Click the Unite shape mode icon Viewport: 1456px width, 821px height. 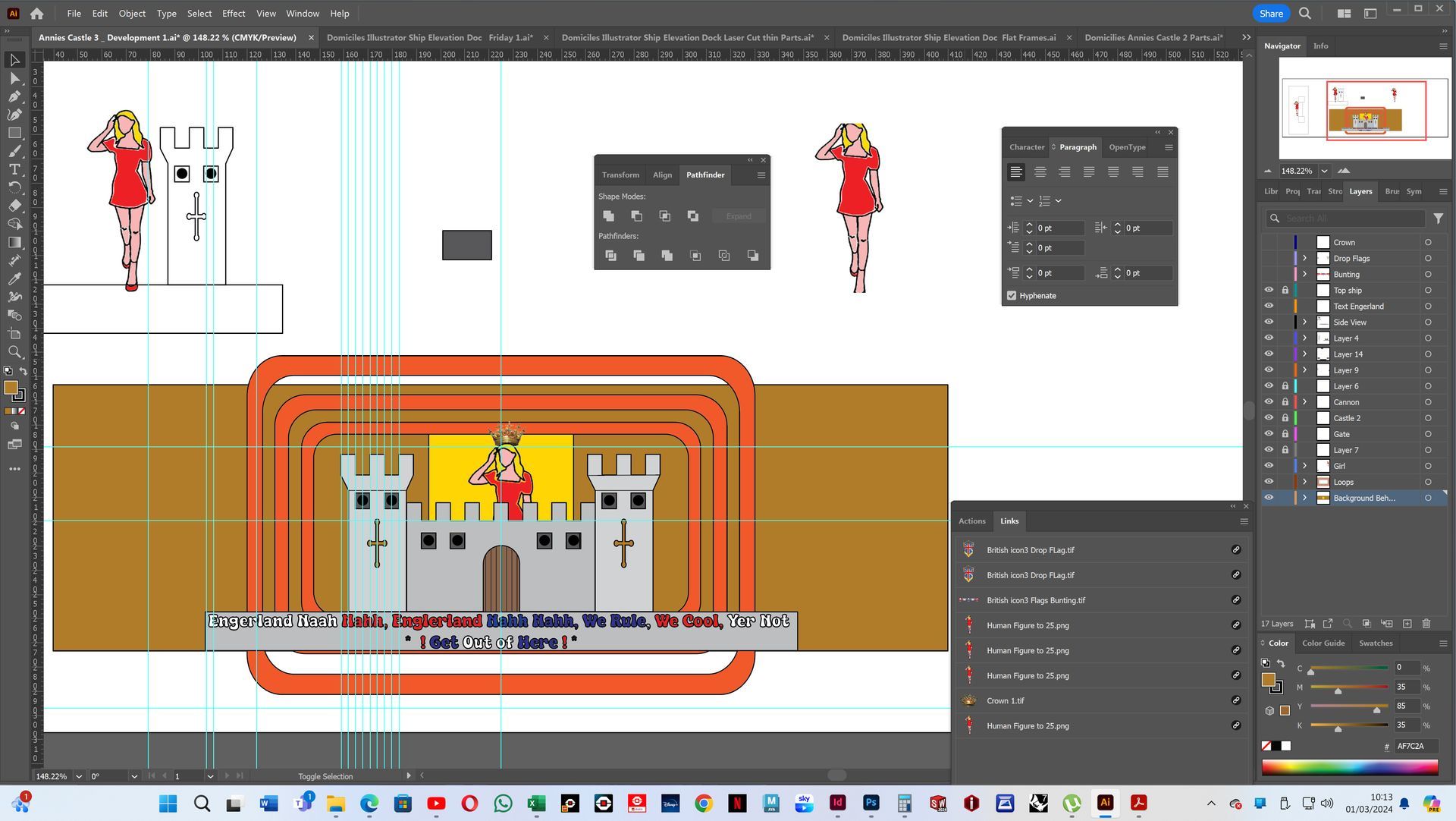click(608, 216)
